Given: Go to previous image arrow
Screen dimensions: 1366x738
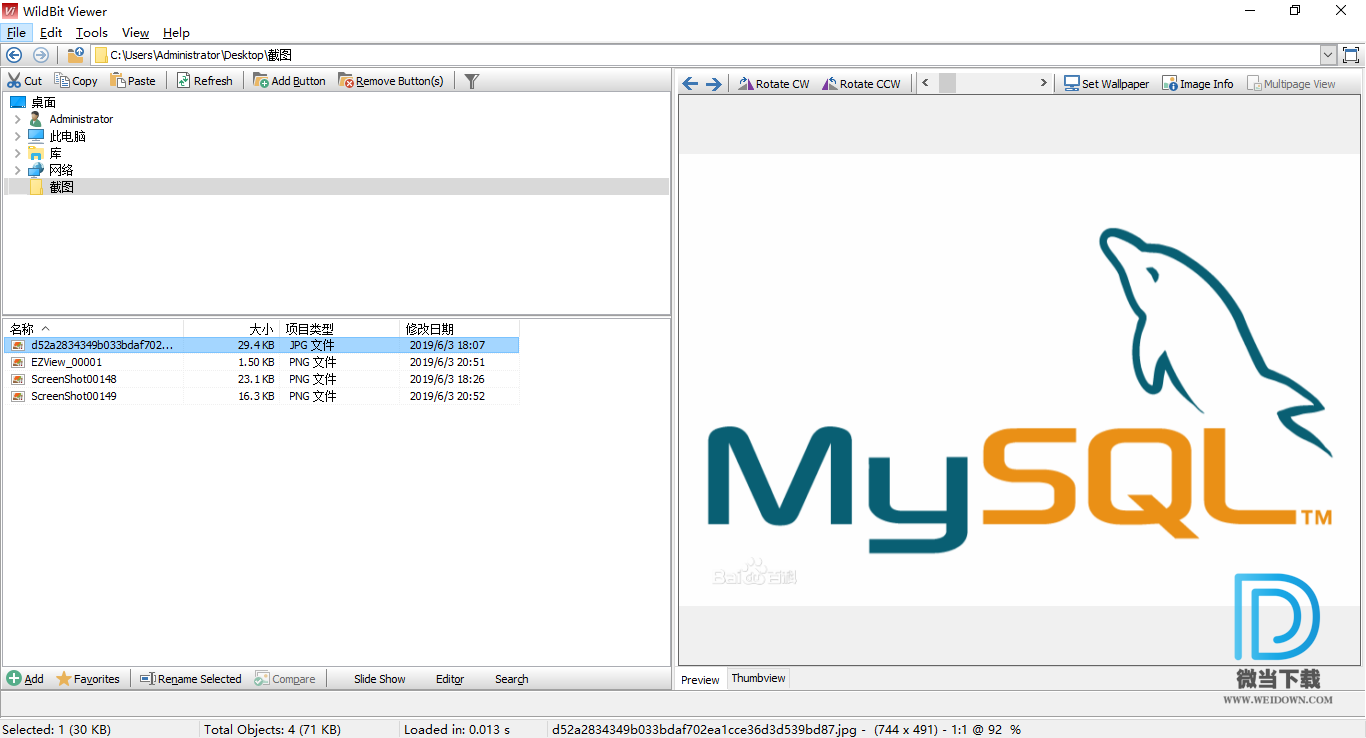Looking at the screenshot, I should [x=690, y=84].
